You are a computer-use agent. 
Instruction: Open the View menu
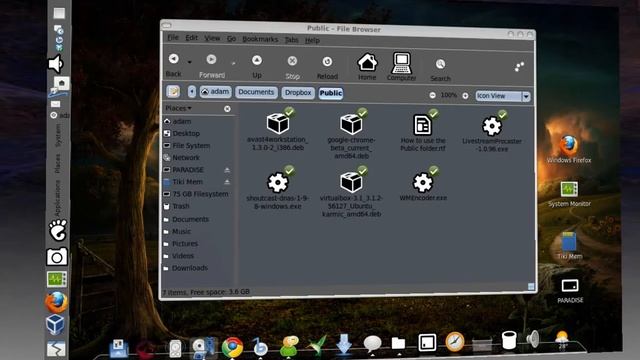[212, 38]
